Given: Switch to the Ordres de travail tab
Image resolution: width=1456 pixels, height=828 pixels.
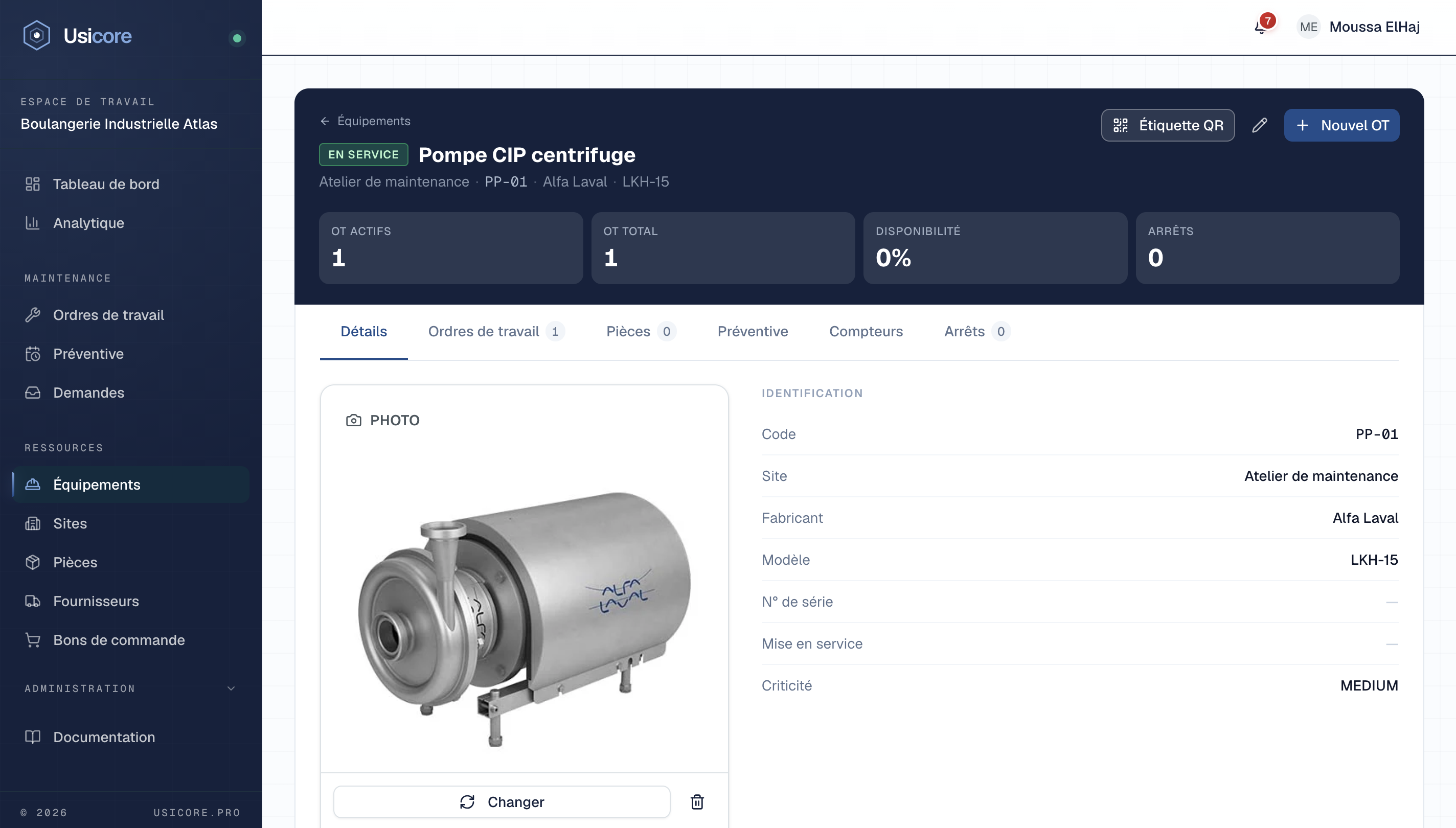Looking at the screenshot, I should pos(496,332).
